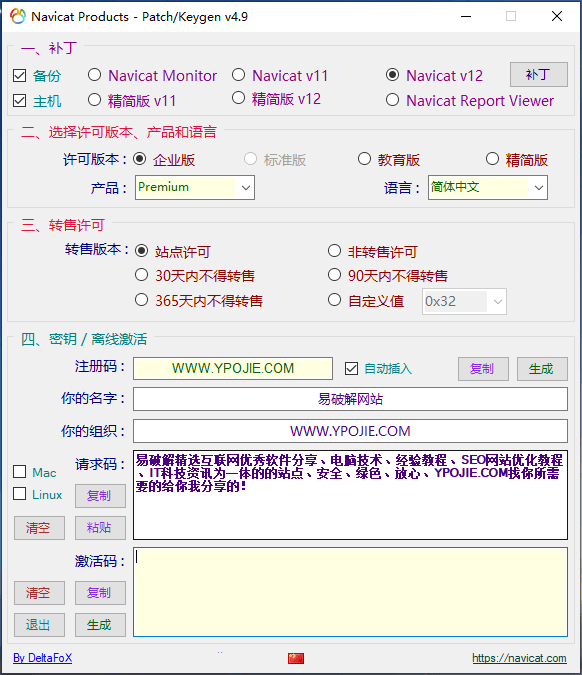Toggle the Mac checkbox
582x675 pixels.
pyautogui.click(x=19, y=472)
